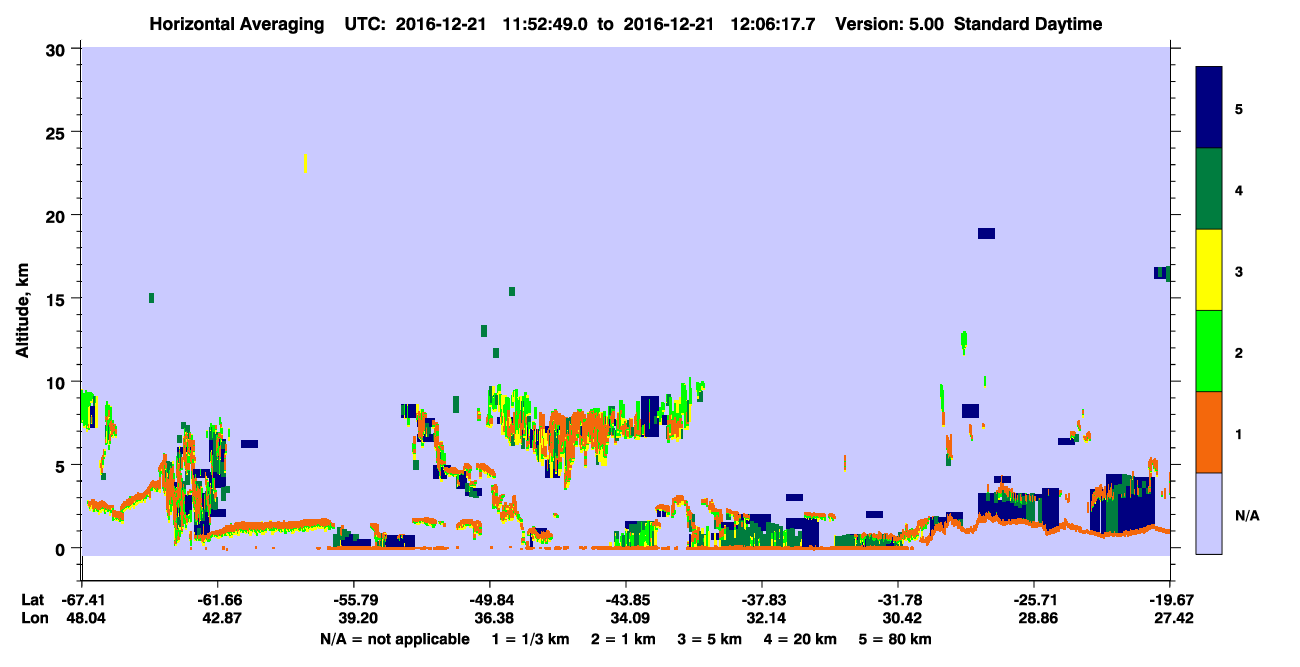
Task: Click the '4 = 20 km' legend note
Action: (x=801, y=639)
